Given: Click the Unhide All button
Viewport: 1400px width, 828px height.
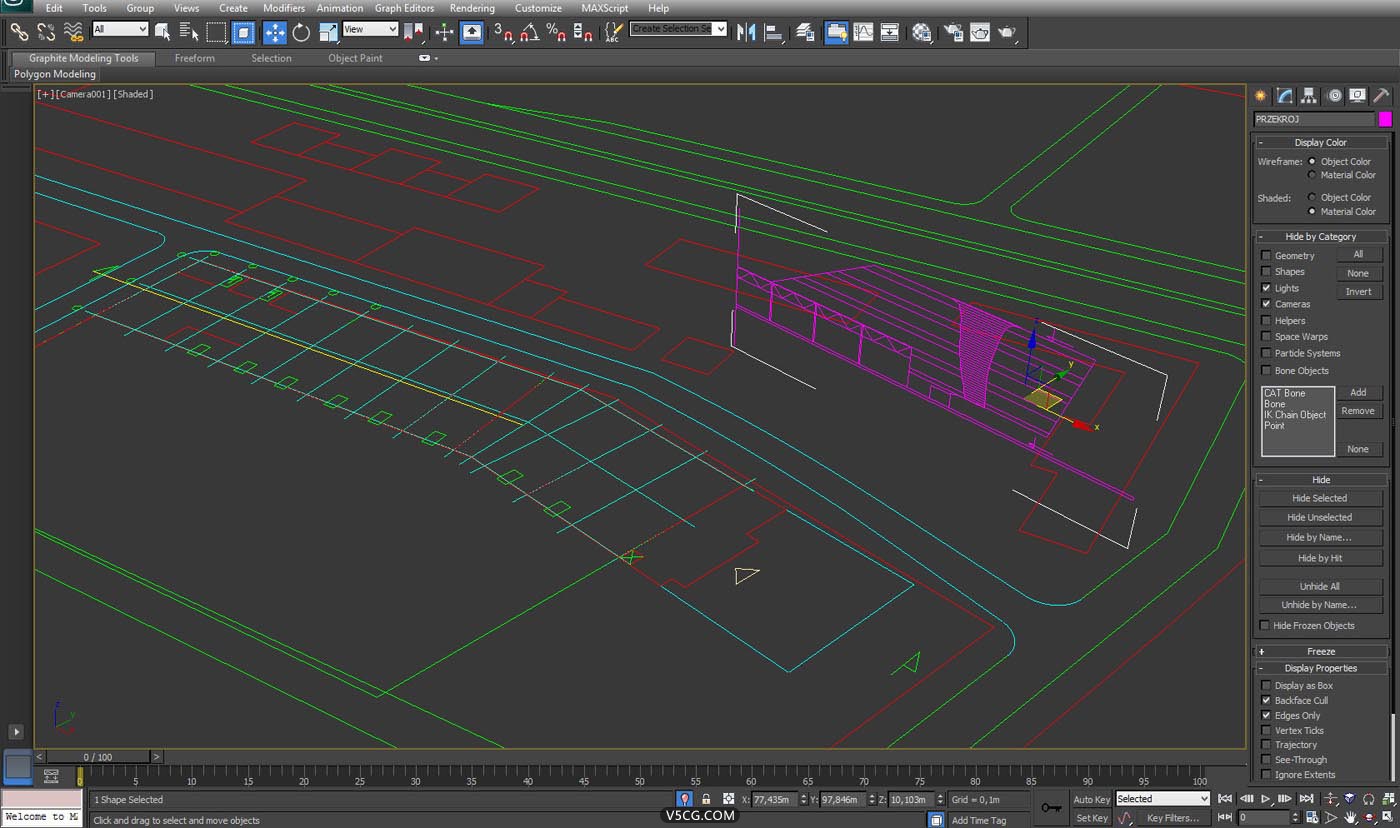Looking at the screenshot, I should (x=1319, y=586).
